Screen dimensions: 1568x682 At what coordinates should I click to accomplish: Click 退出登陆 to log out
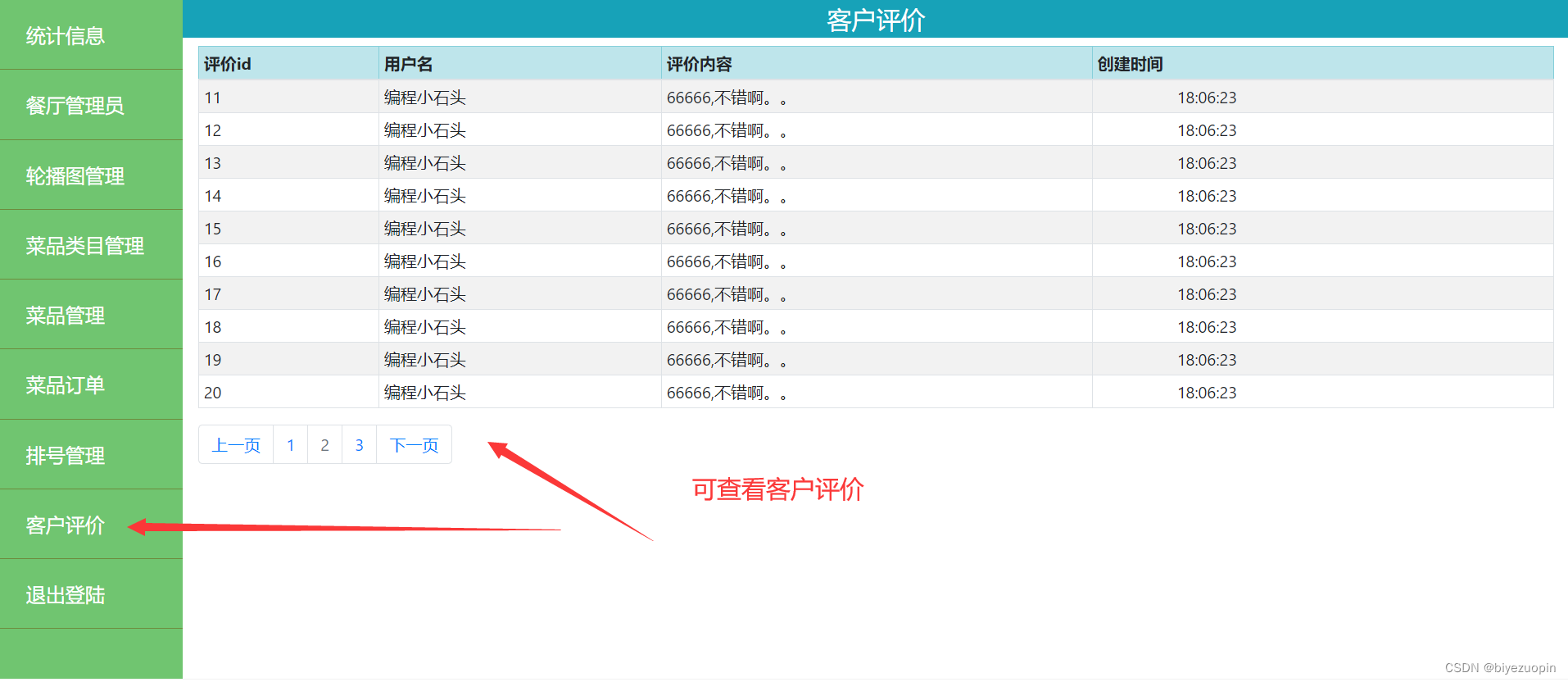(91, 594)
